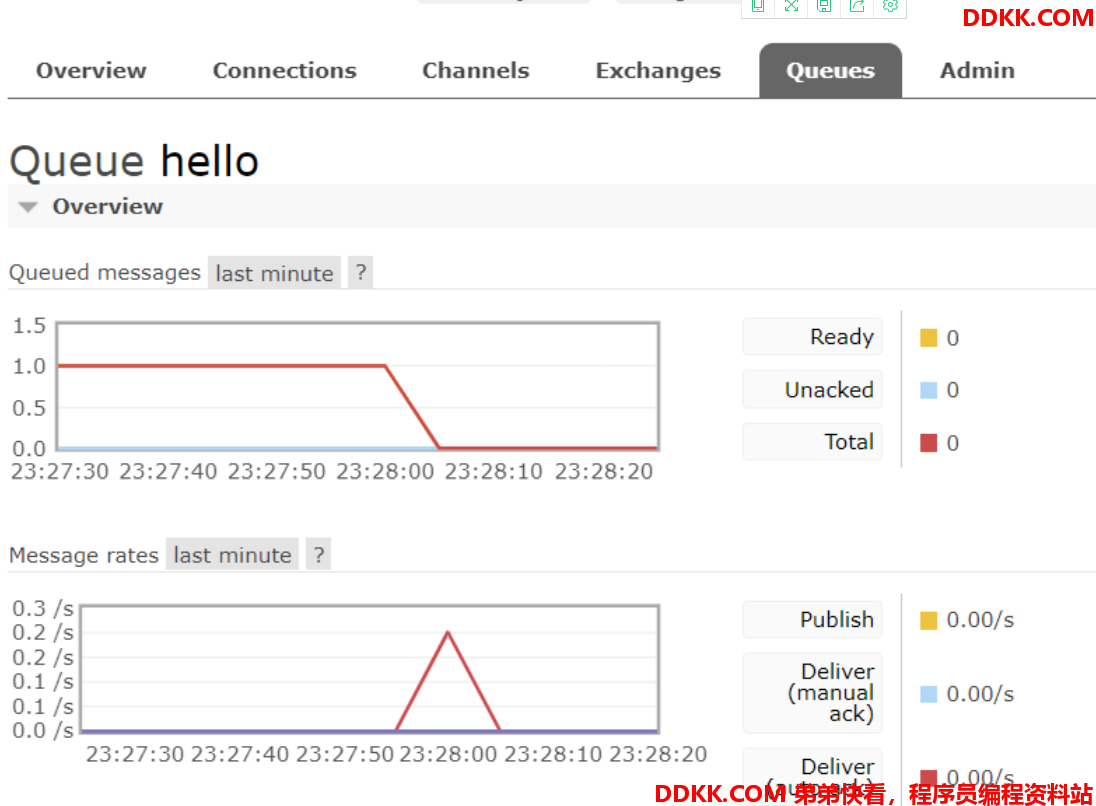1096x806 pixels.
Task: Open the Queued messages 'last minute' range selector
Action: 274,273
